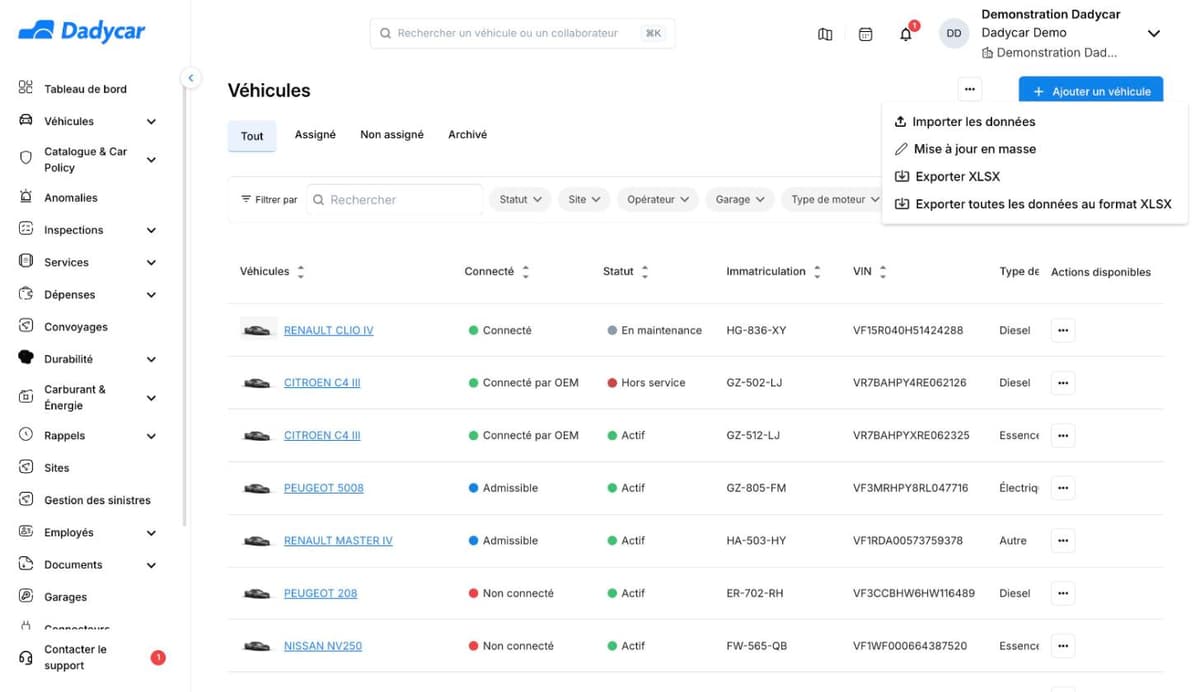
Task: Click the Anomalies sidebar icon
Action: [26, 197]
